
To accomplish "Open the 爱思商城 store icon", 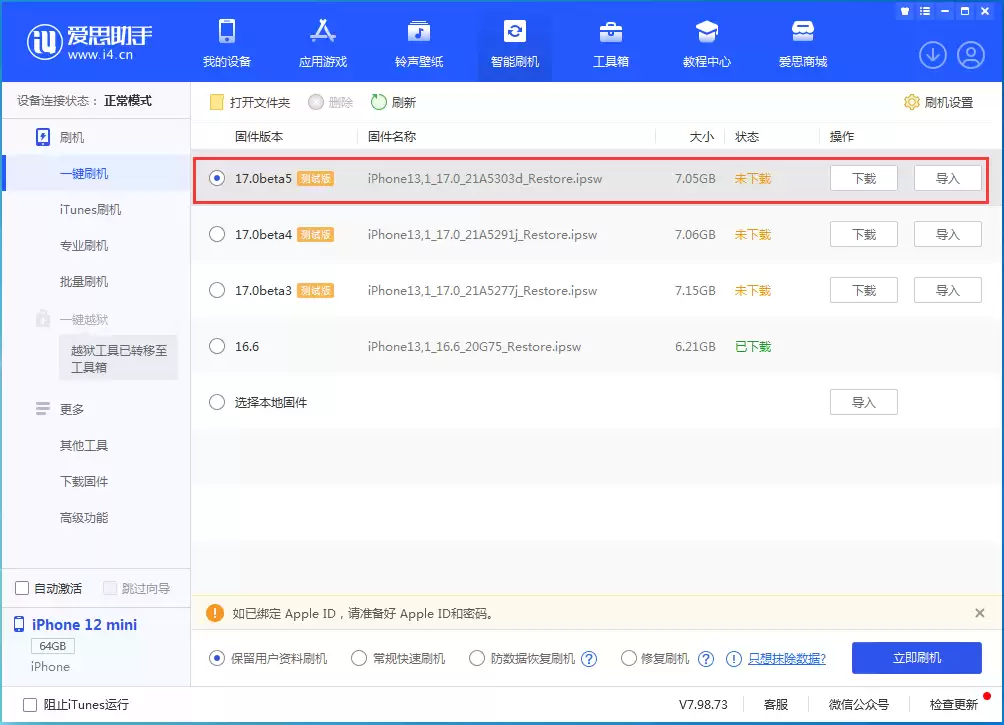I will click(803, 31).
